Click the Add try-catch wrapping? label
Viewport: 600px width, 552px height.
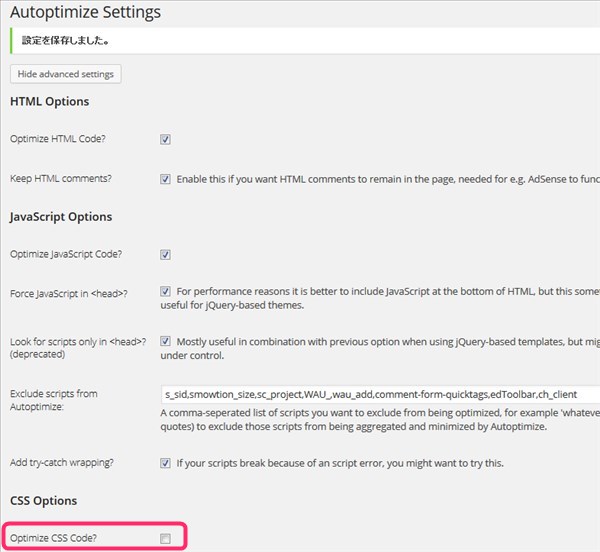tap(62, 462)
